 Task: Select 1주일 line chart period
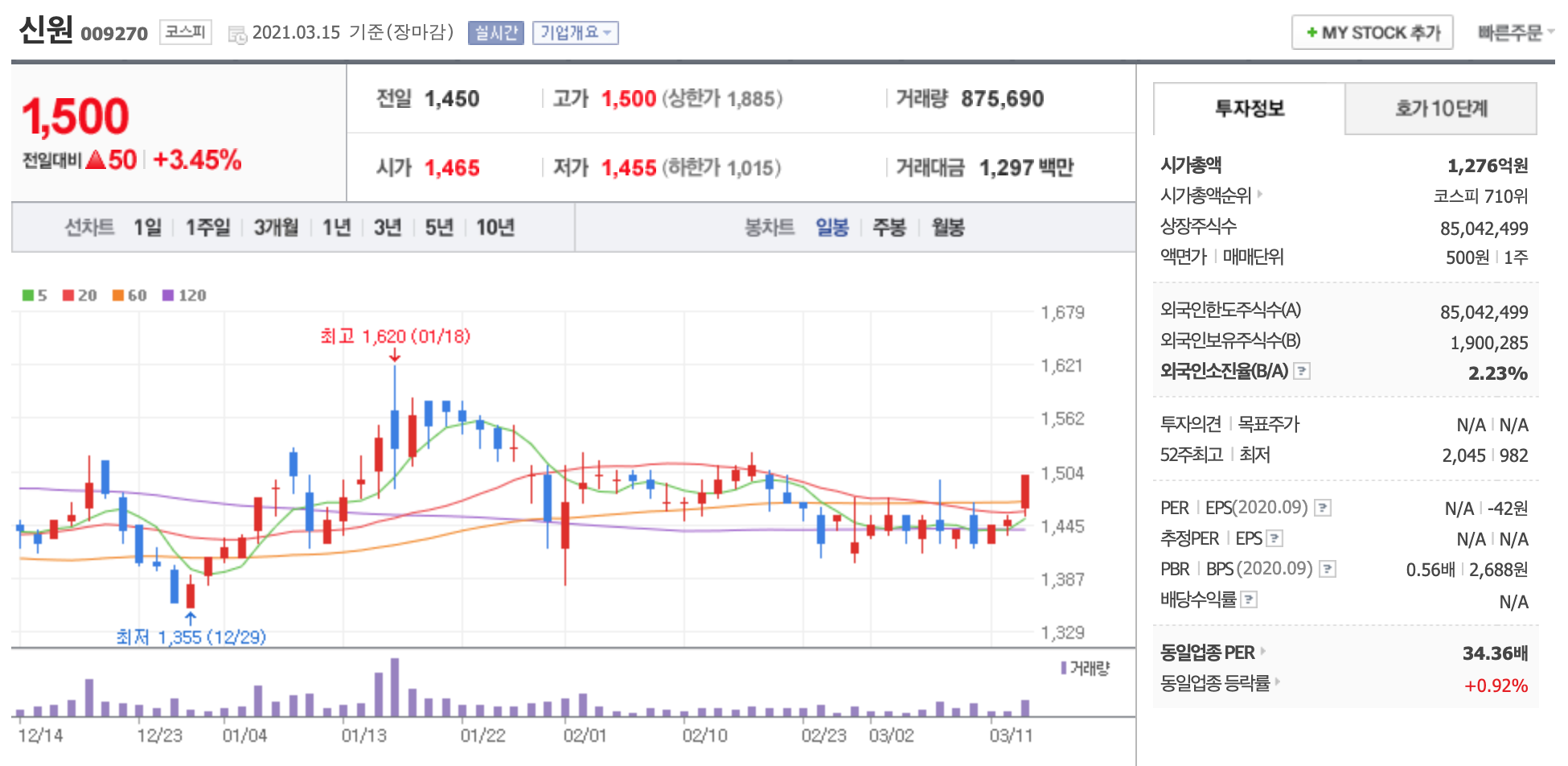tap(208, 228)
